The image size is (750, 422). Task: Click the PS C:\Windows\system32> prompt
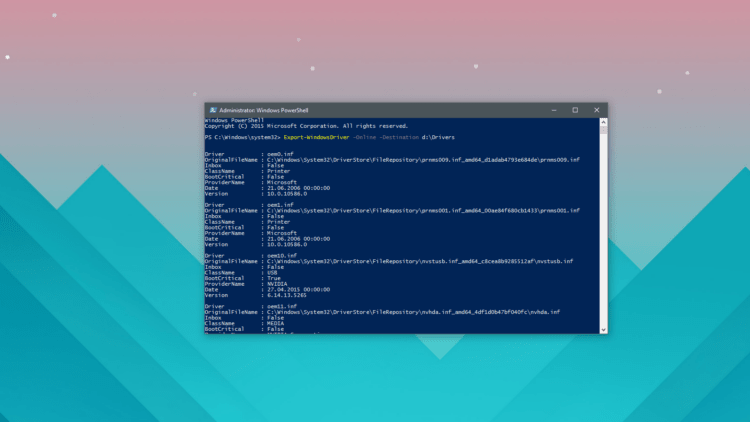[x=243, y=136]
